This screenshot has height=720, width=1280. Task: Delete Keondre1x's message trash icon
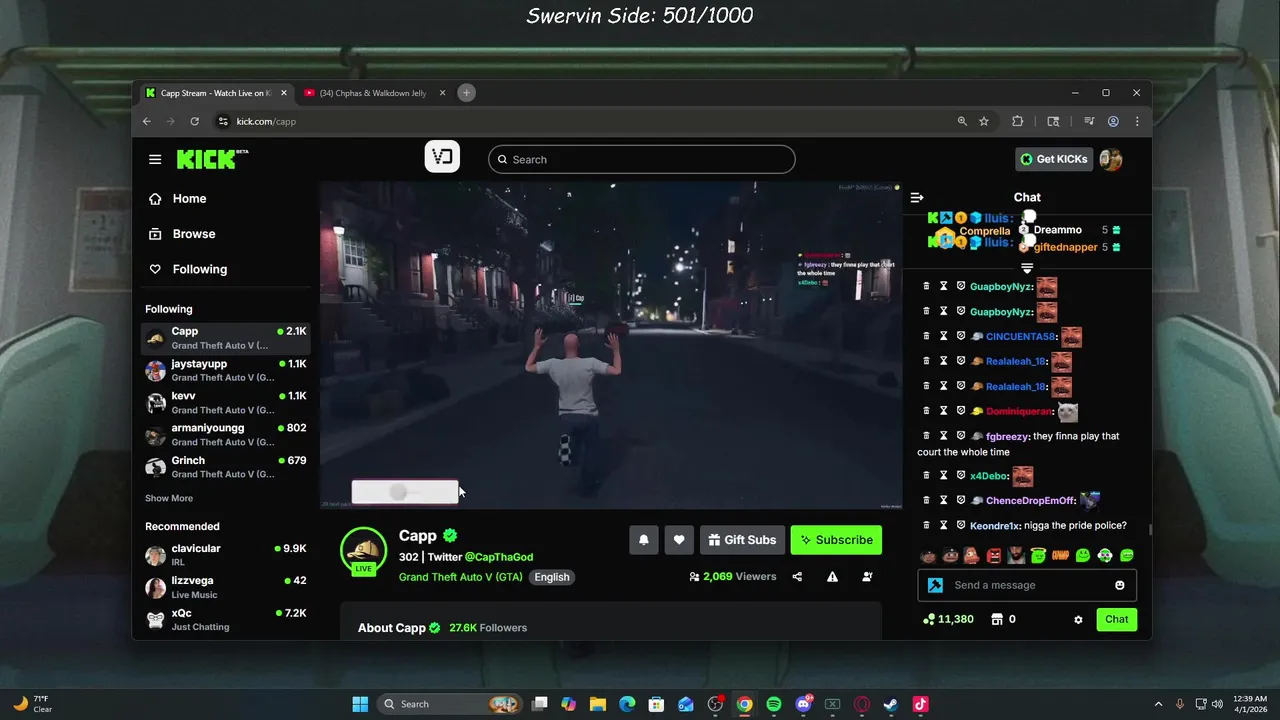(926, 525)
